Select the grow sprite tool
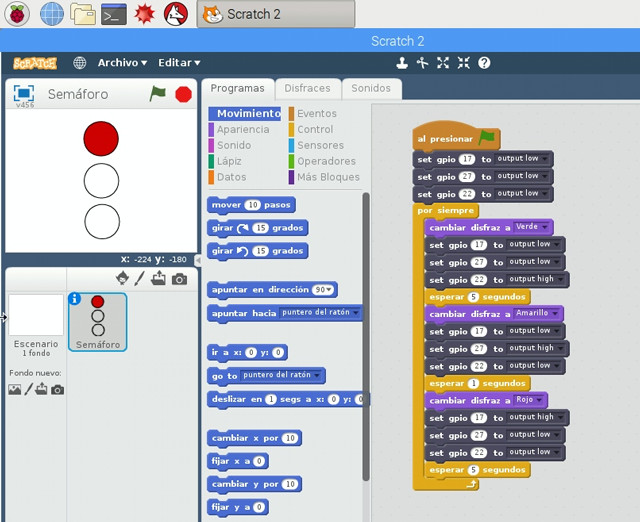 click(x=443, y=63)
